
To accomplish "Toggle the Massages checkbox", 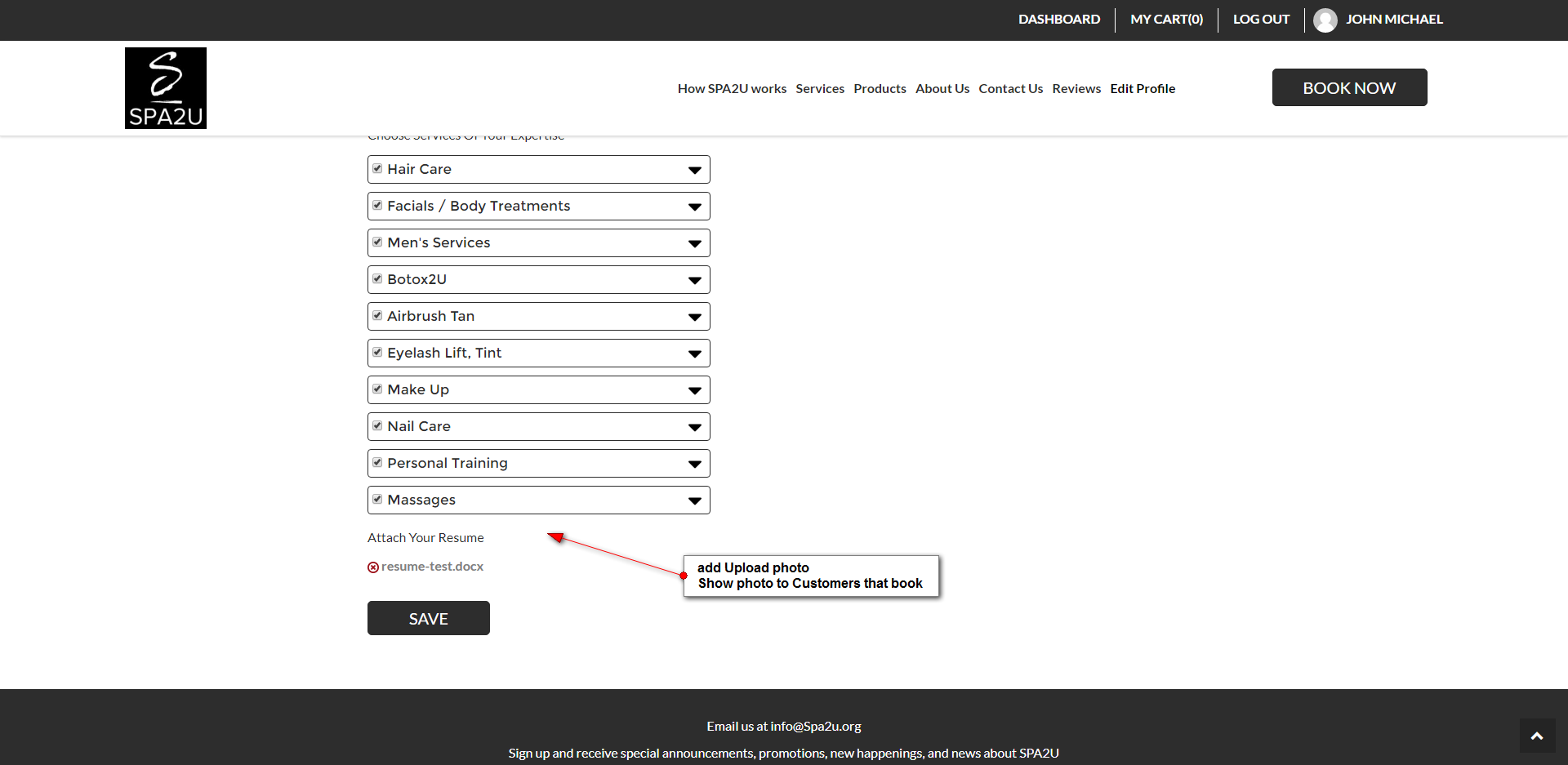I will coord(377,499).
